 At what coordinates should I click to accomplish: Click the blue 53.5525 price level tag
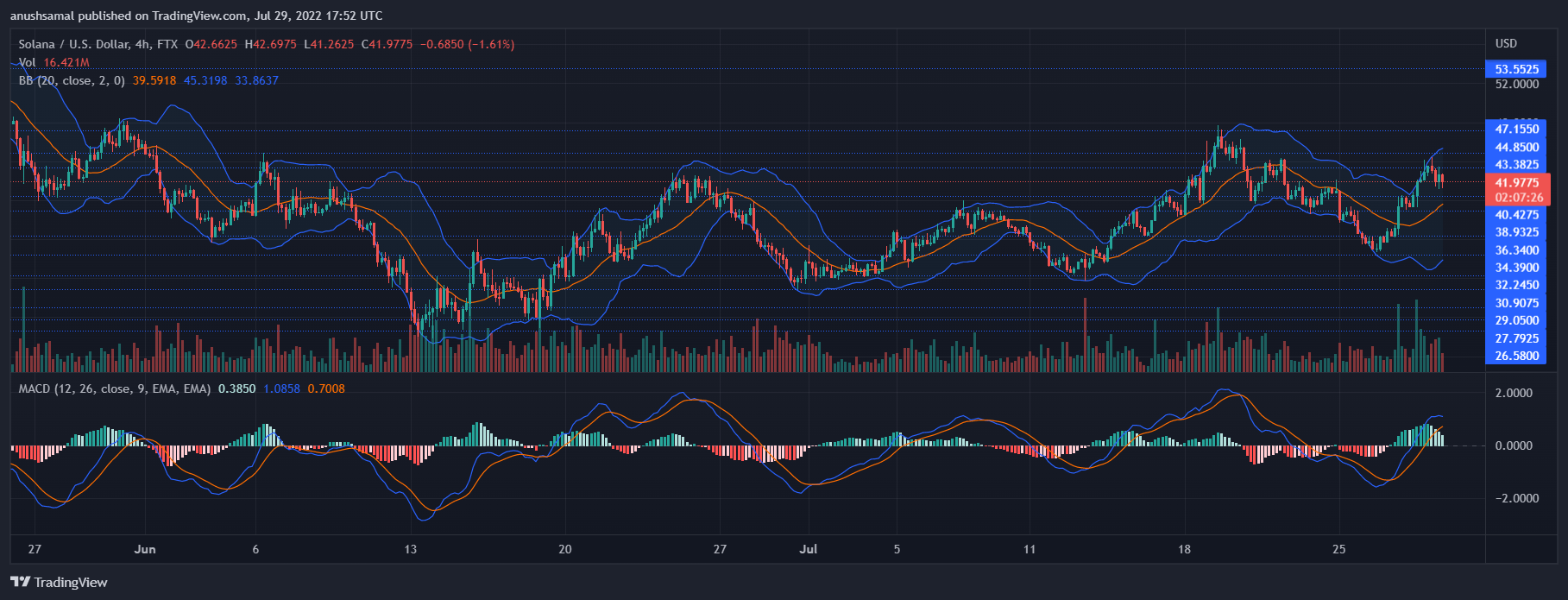(x=1516, y=69)
